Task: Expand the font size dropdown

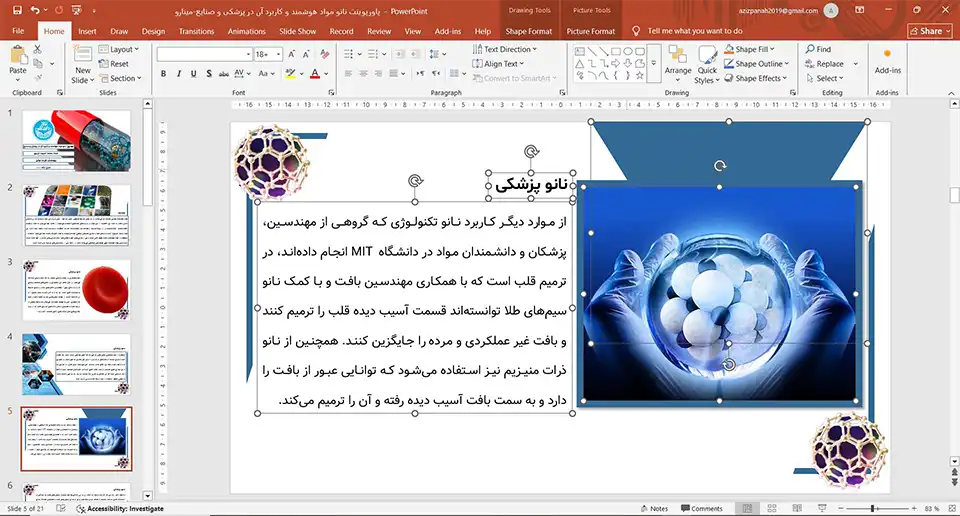Action: (x=279, y=54)
